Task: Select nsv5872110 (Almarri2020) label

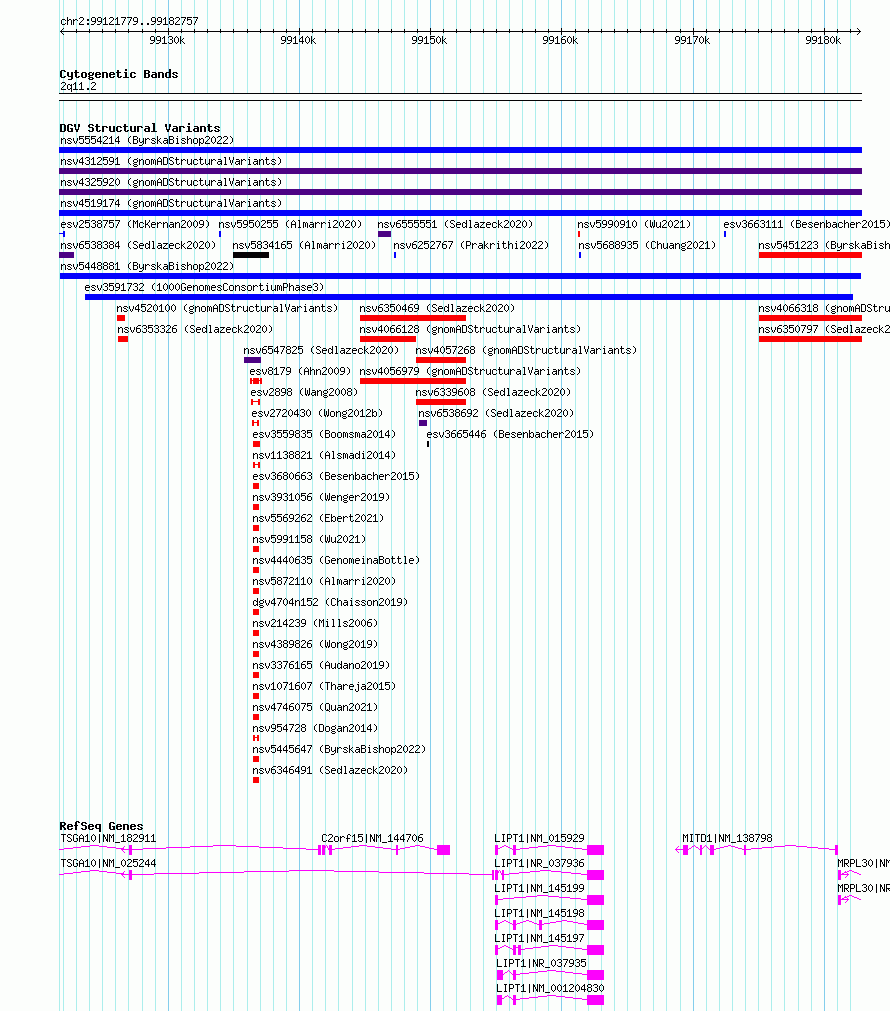Action: tap(324, 582)
